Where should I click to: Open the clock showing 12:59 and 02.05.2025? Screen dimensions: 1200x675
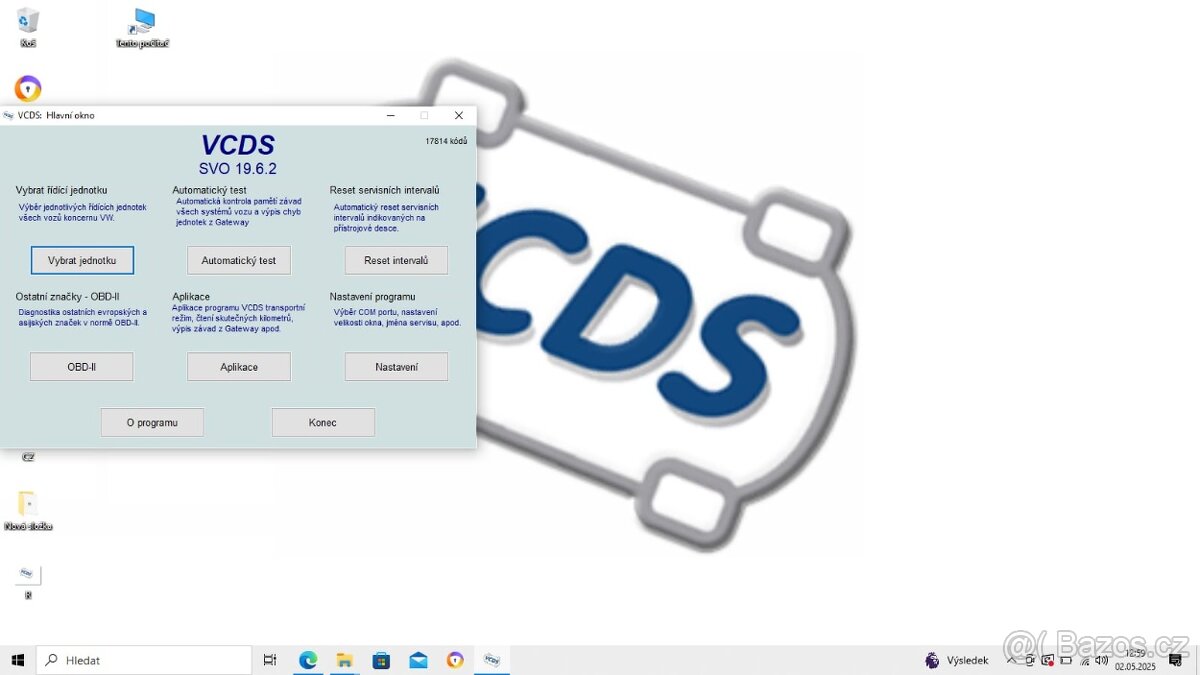click(x=1135, y=660)
